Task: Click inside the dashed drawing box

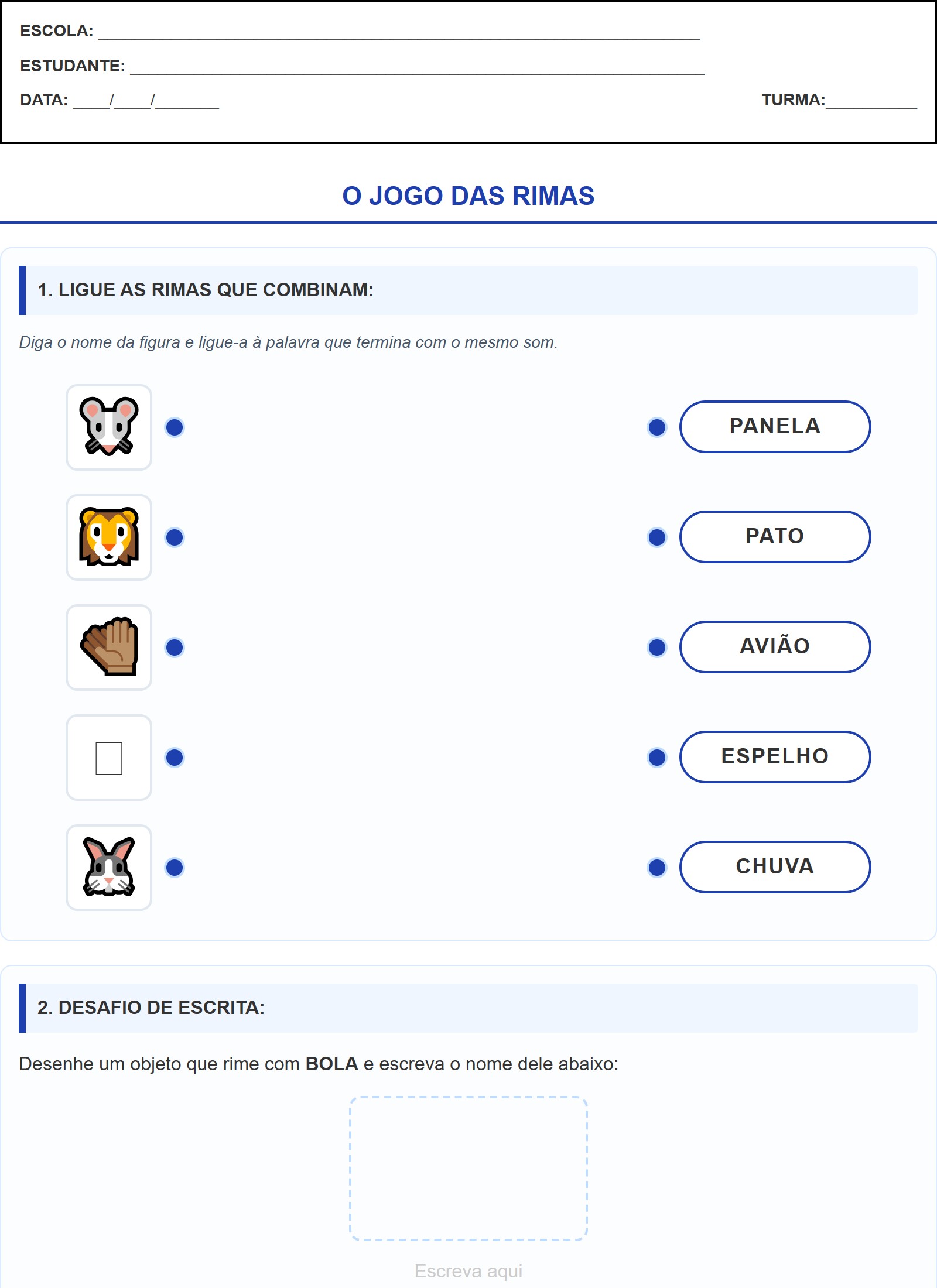Action: 468,1169
